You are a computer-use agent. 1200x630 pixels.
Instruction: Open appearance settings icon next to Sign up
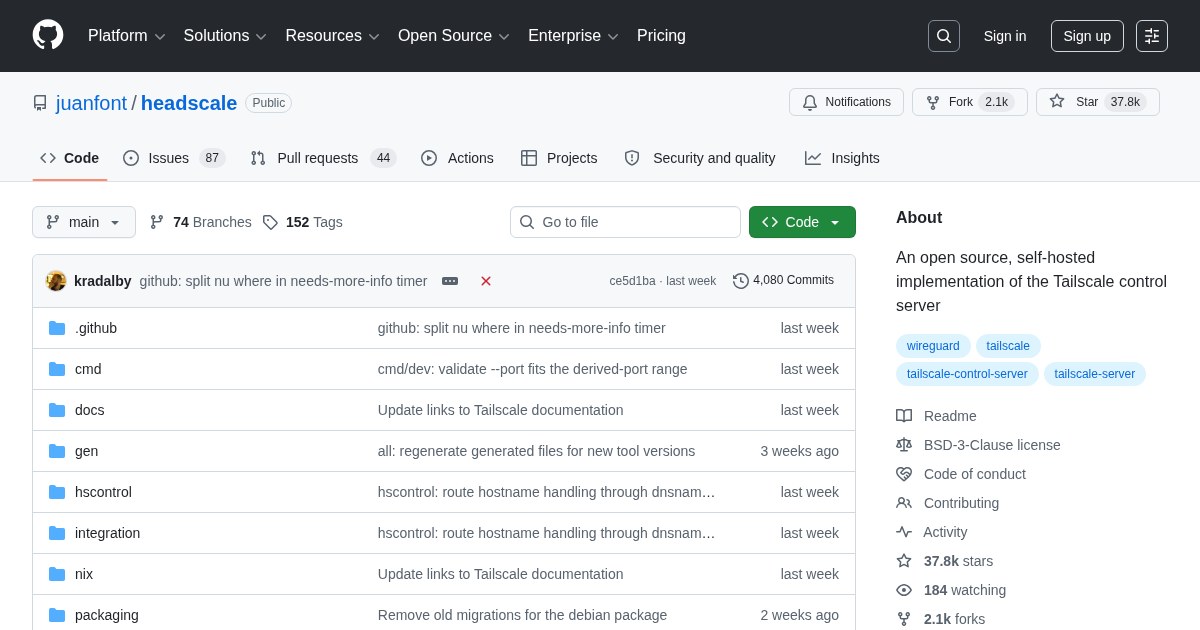pos(1152,36)
